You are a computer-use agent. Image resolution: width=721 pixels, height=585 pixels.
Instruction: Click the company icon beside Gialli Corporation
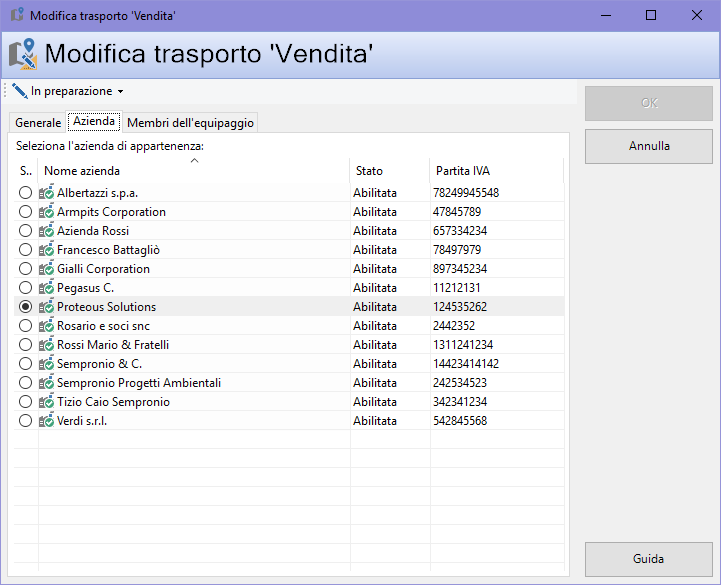(46, 269)
